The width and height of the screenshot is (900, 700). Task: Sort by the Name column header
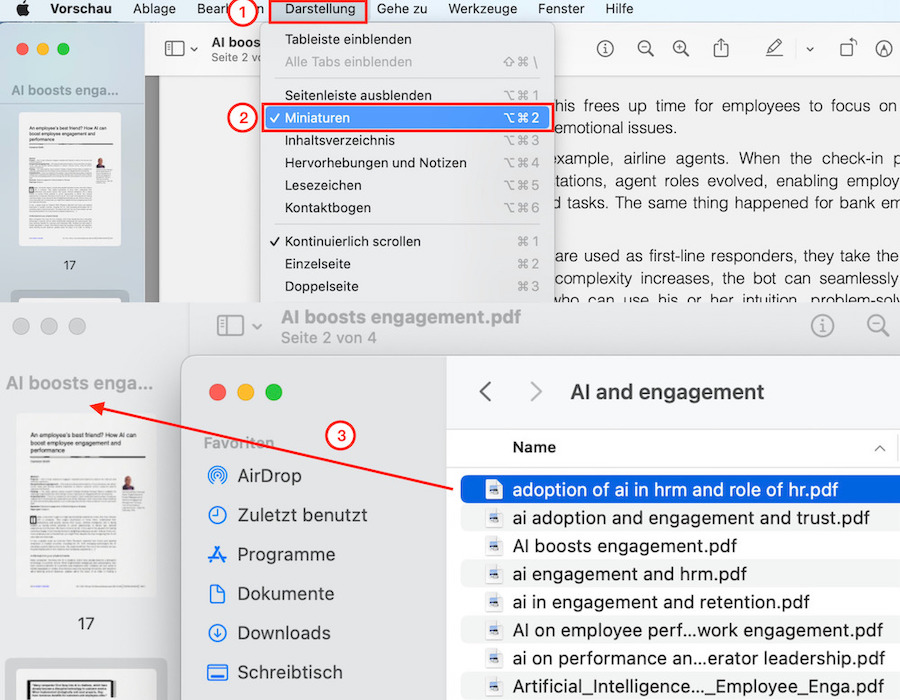click(534, 448)
